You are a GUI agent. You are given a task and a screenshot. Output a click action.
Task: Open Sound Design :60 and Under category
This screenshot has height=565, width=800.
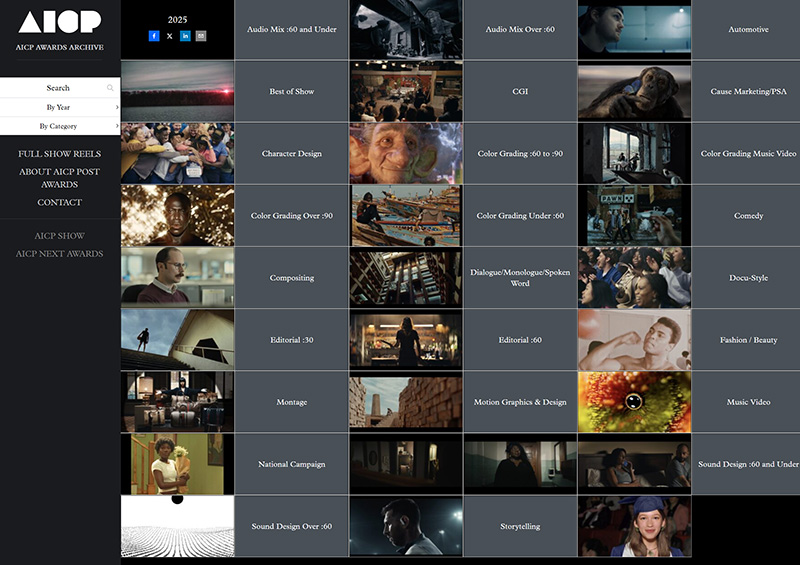[x=748, y=464]
